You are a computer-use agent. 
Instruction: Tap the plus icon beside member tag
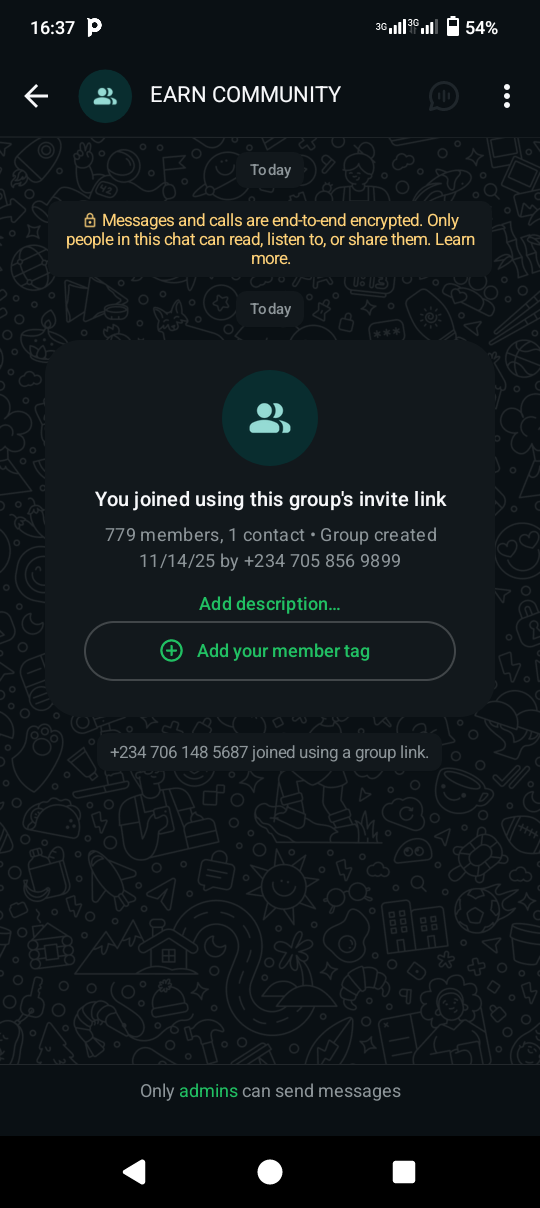(x=172, y=651)
